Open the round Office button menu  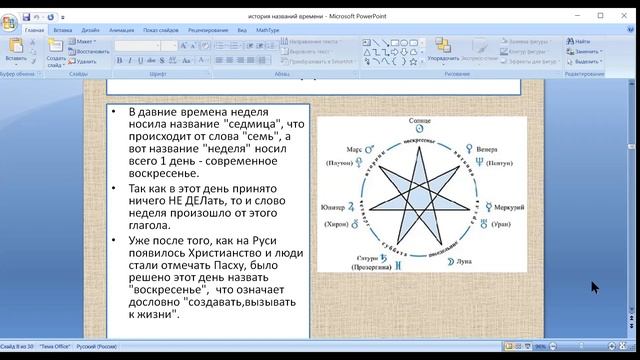9,22
